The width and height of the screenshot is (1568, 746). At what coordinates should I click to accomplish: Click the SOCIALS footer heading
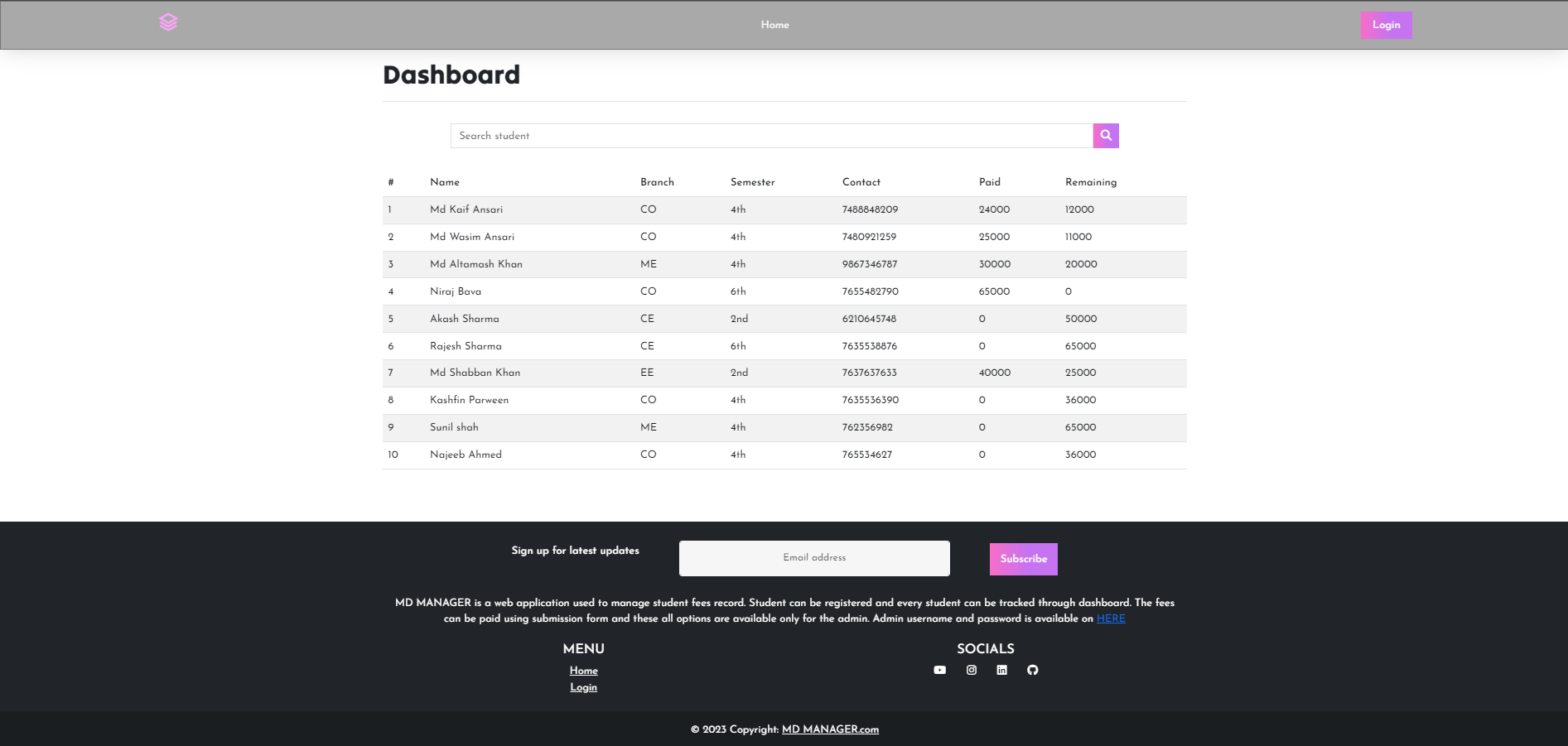(986, 649)
